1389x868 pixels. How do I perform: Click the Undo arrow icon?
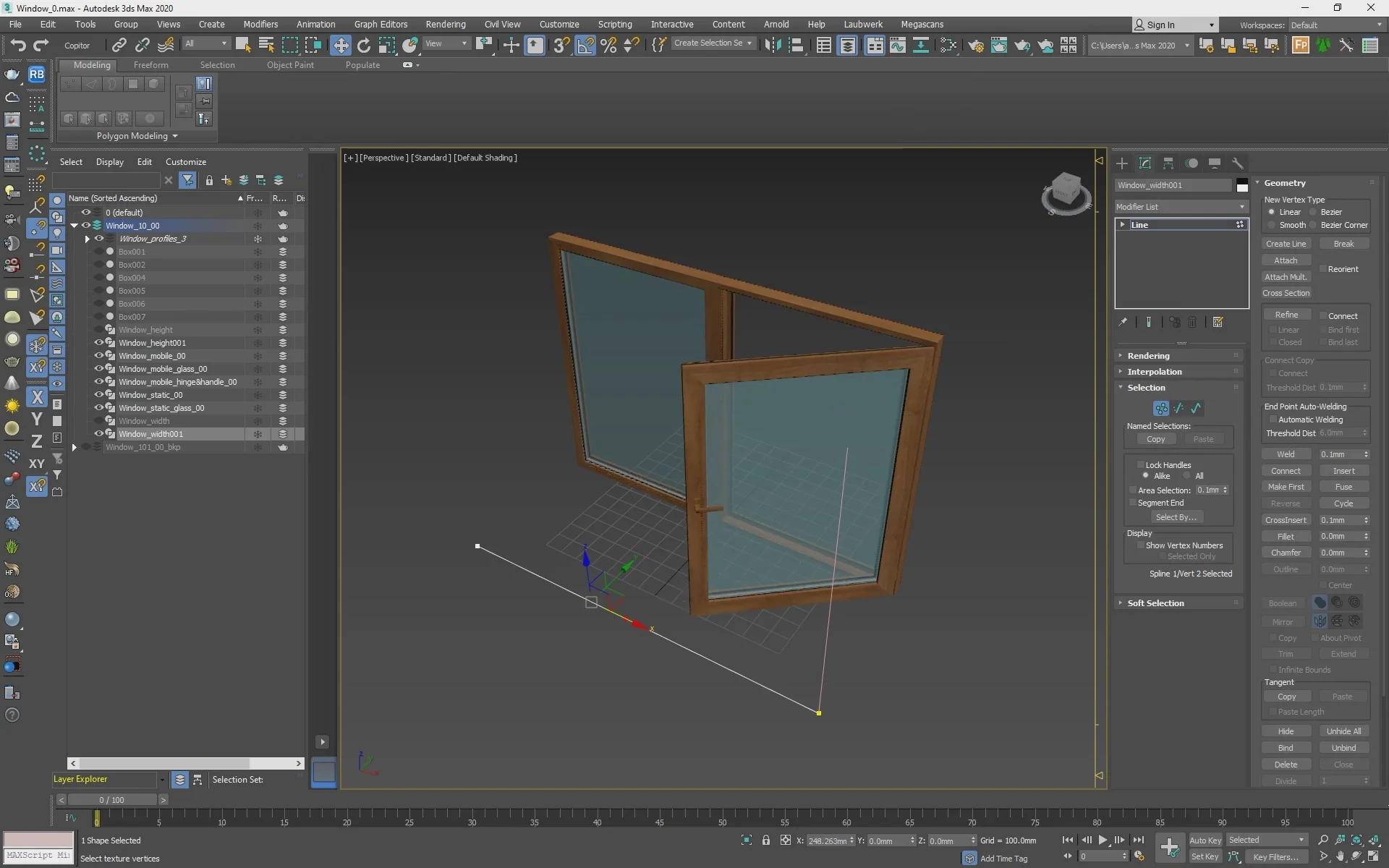click(x=17, y=45)
